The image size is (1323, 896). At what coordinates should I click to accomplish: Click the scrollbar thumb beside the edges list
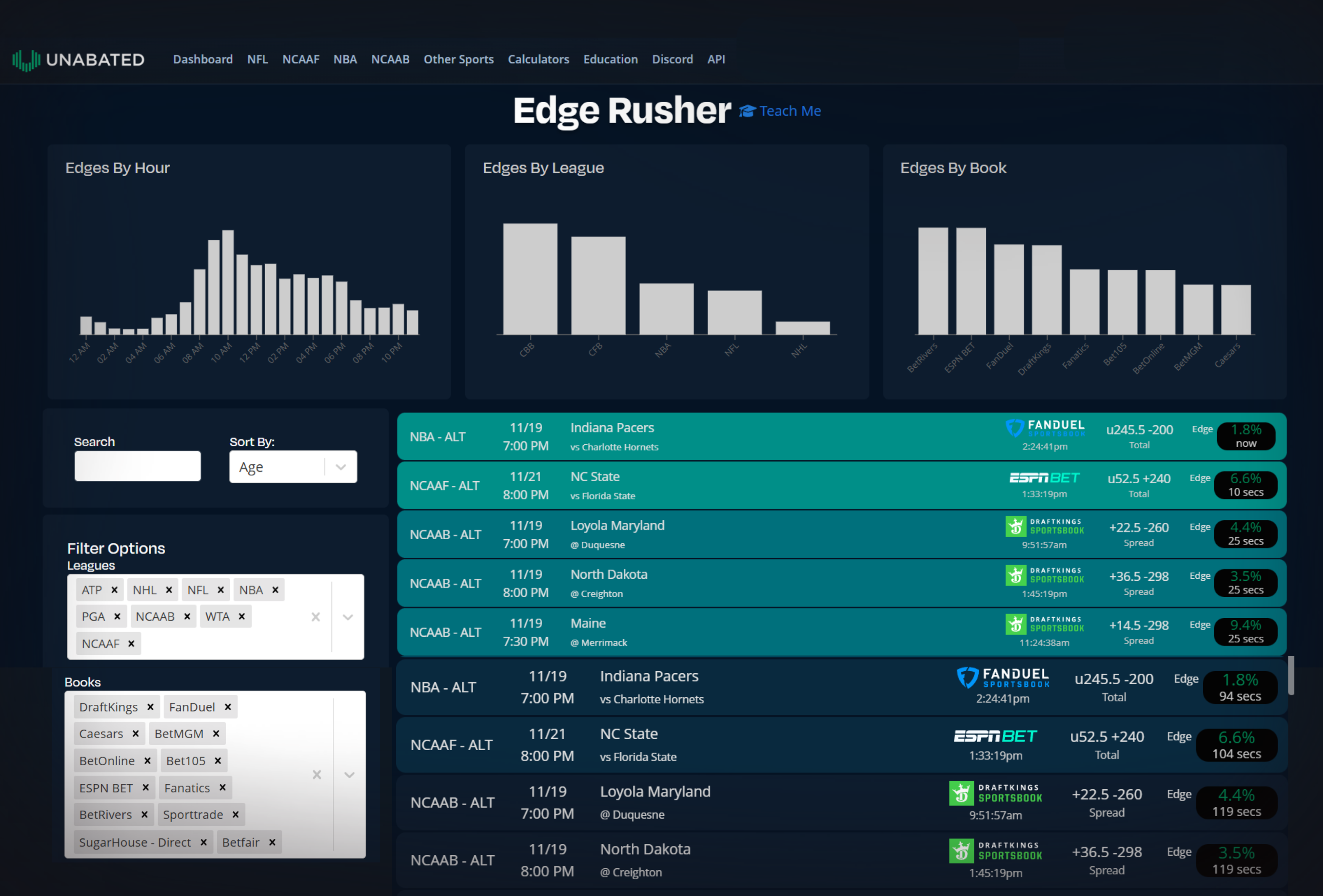[x=1291, y=675]
